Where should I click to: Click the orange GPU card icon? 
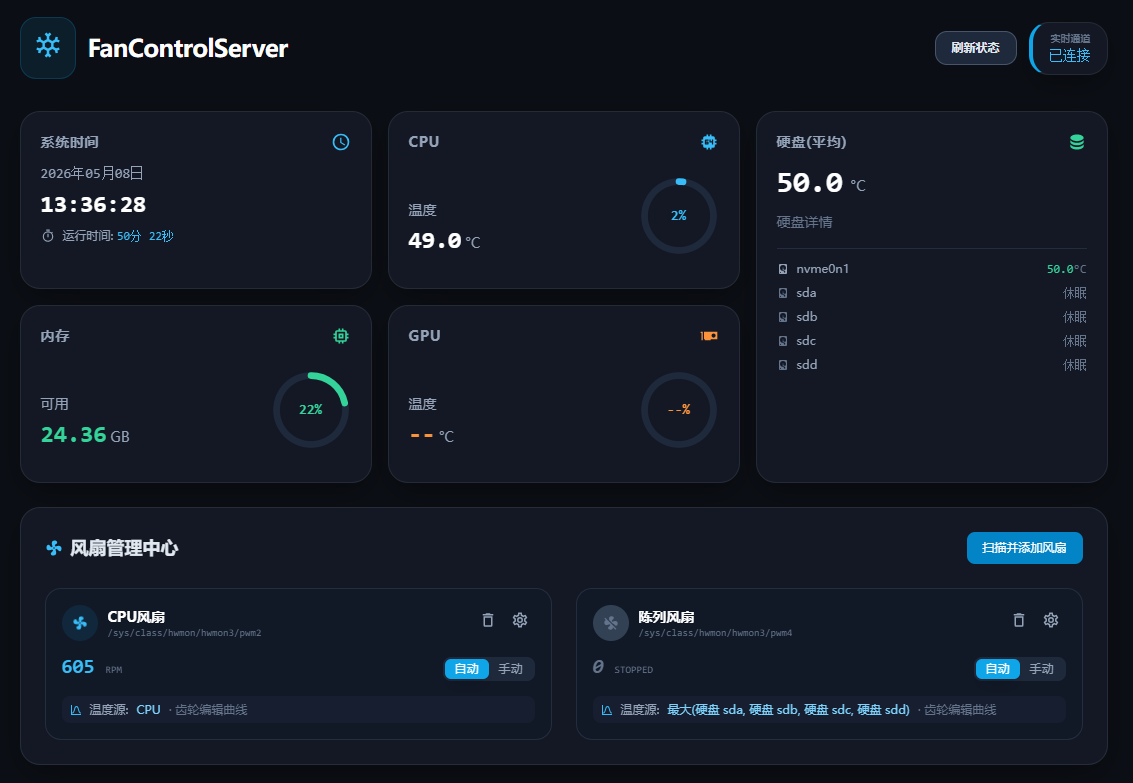pos(709,336)
